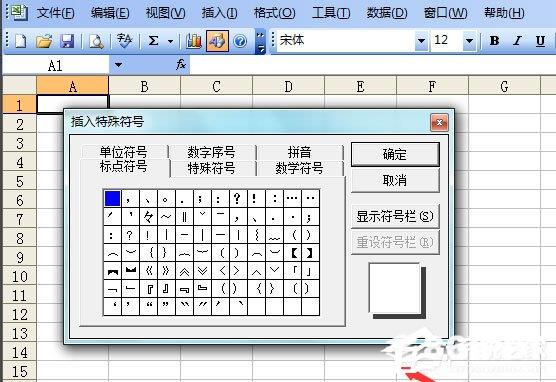Screen dimensions: 556x382
Task: Toggle Underline formatting
Action: pyautogui.click(x=540, y=41)
